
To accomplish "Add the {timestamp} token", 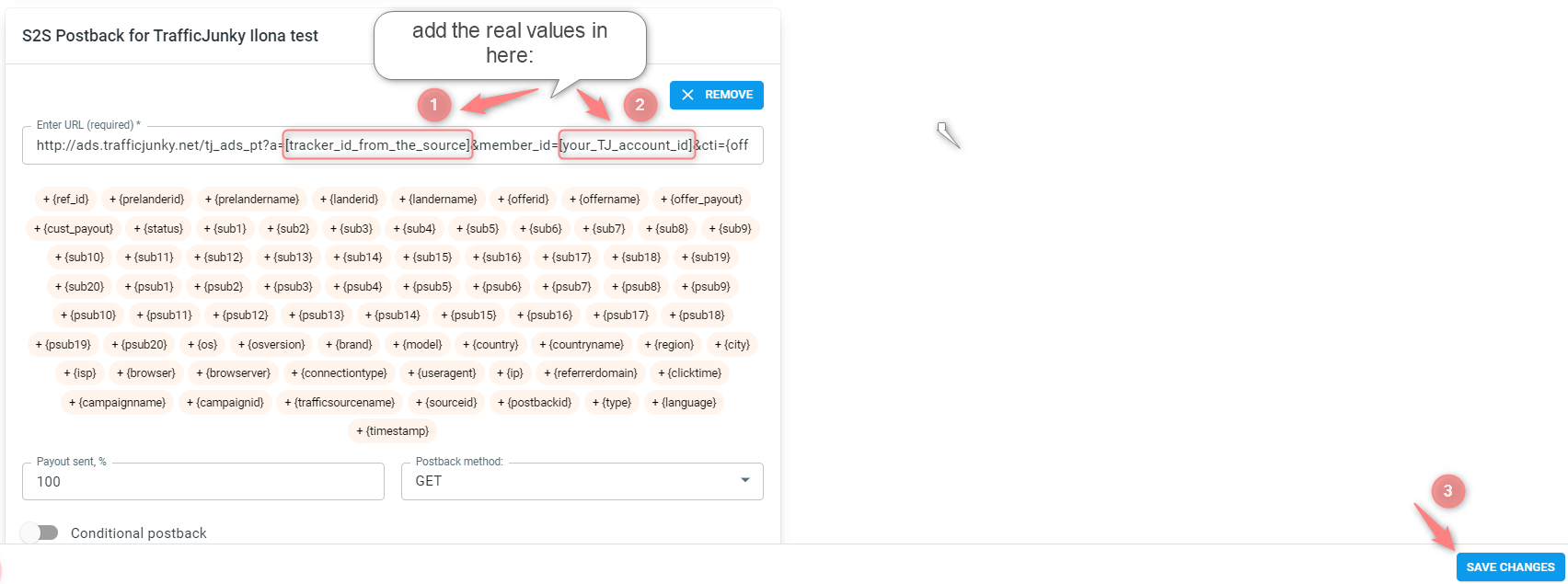I will 393,430.
